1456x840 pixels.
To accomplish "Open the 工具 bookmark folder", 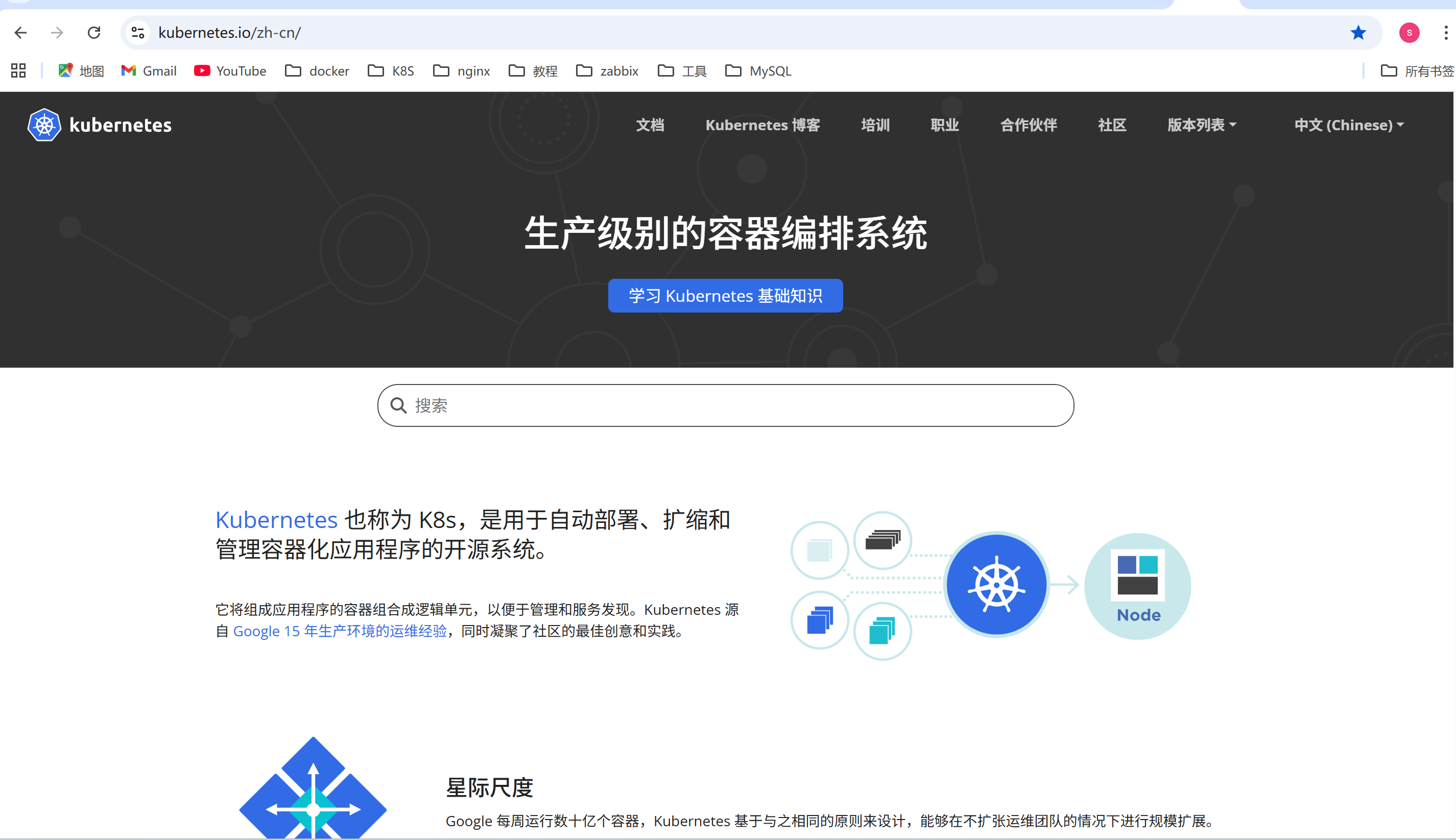I will click(x=682, y=71).
